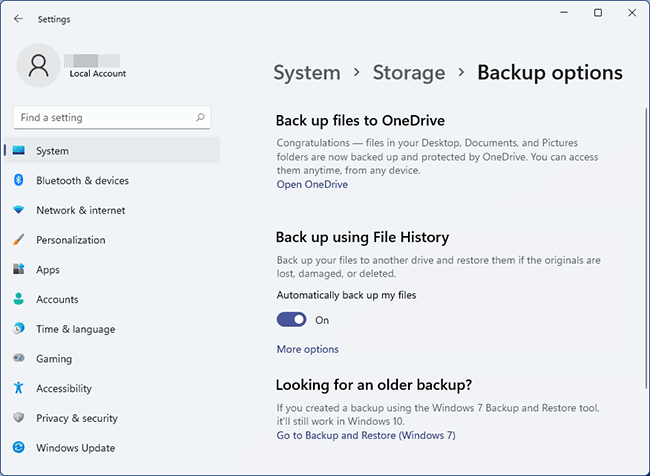Click the System monitor icon in sidebar
650x476 pixels.
pyautogui.click(x=18, y=151)
